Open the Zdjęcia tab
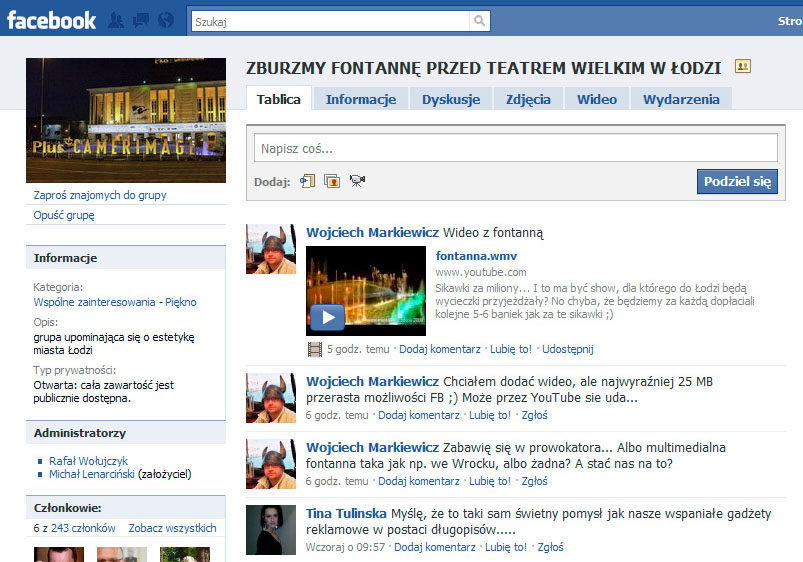 pyautogui.click(x=529, y=99)
